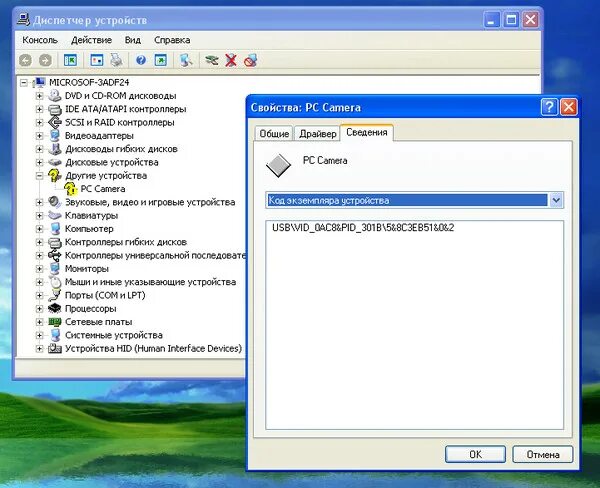Select Контроллеры гибких дисков tree item

coord(126,242)
